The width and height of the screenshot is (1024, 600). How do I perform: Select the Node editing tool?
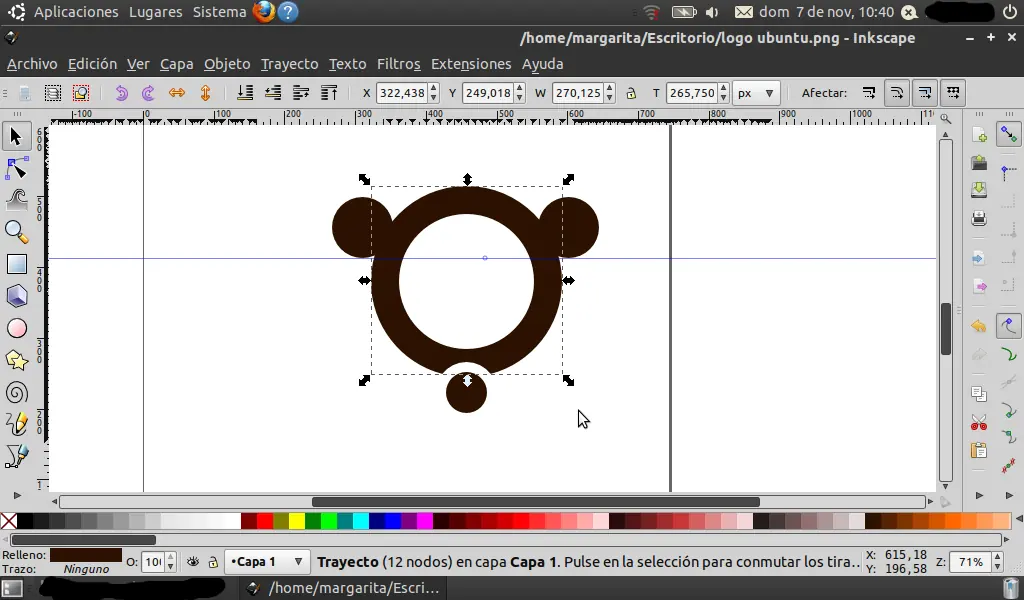click(17, 167)
